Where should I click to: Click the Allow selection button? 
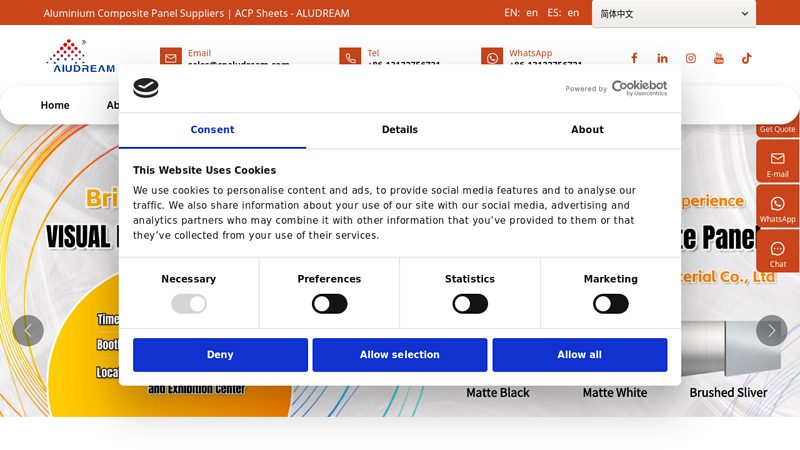click(x=400, y=355)
